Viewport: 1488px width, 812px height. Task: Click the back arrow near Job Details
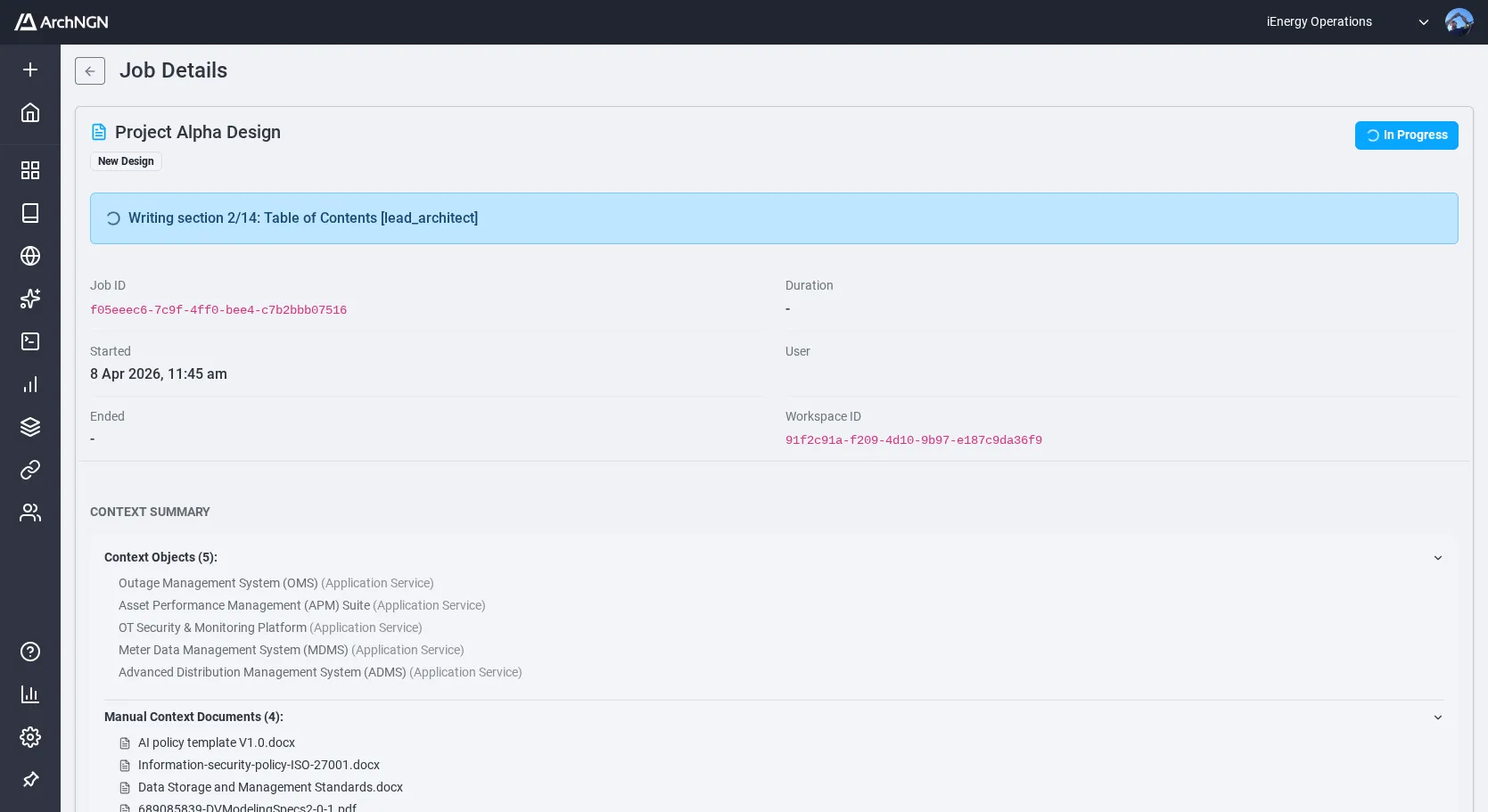coord(89,70)
